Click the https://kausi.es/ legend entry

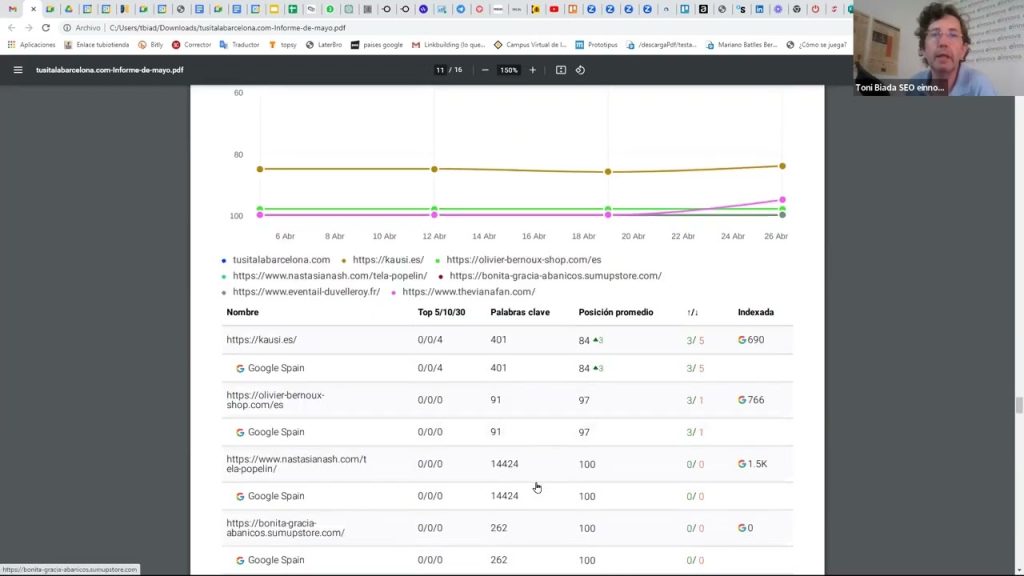coord(388,260)
